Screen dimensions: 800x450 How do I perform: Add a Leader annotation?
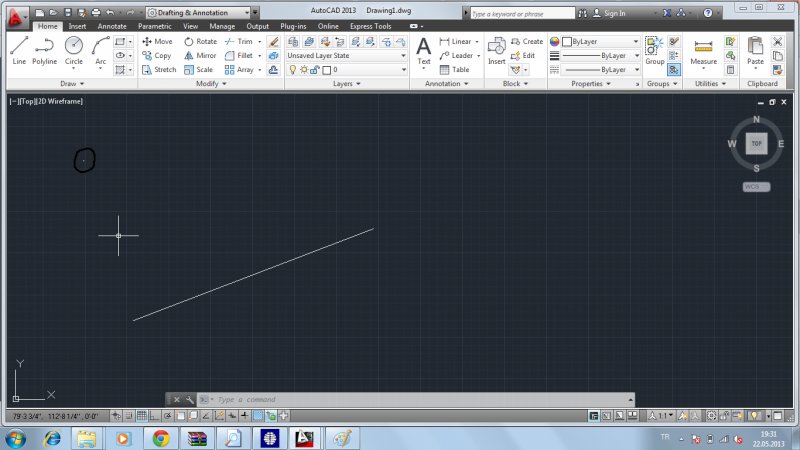457,56
